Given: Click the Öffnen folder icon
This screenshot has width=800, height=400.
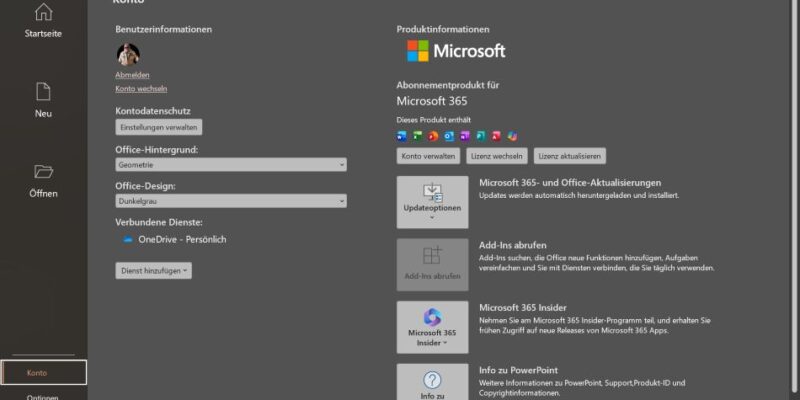Looking at the screenshot, I should pyautogui.click(x=43, y=171).
